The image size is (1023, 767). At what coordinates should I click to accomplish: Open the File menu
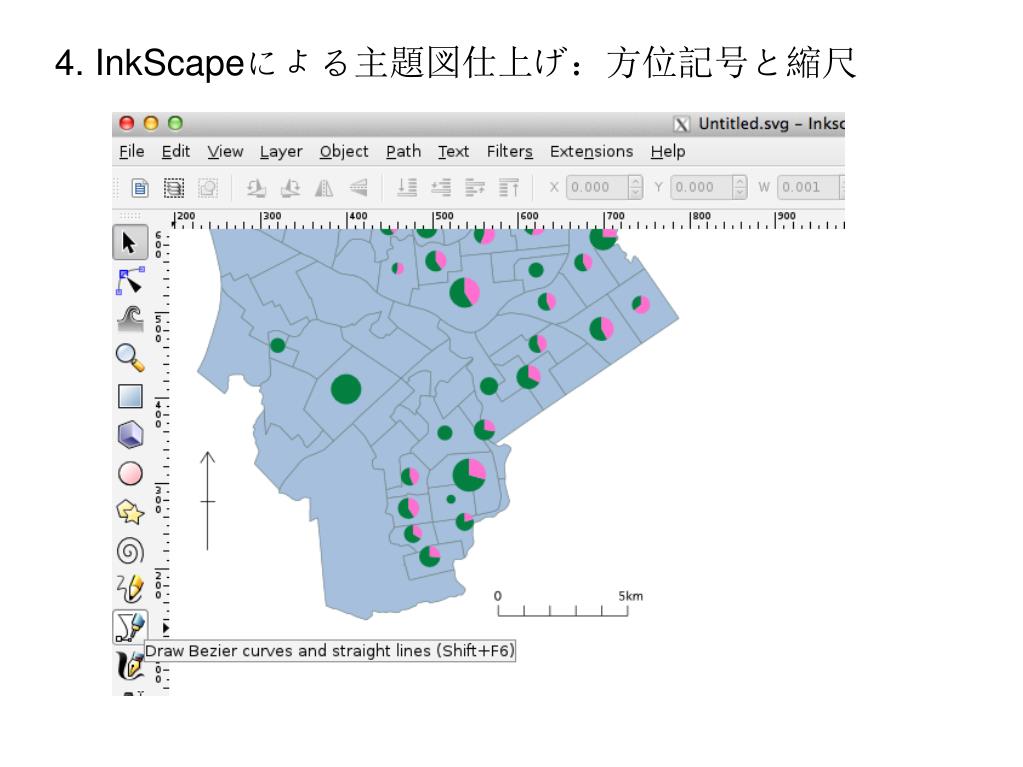pos(132,151)
